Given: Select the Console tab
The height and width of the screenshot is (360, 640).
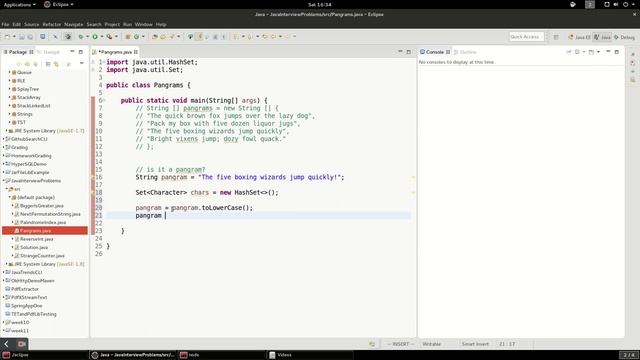Looking at the screenshot, I should (435, 52).
